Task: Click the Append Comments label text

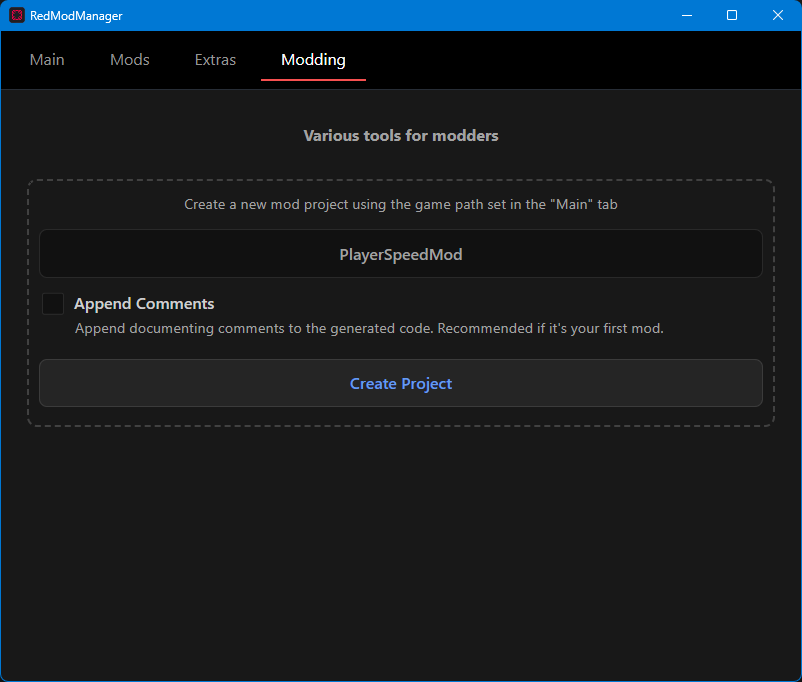Action: click(x=144, y=303)
